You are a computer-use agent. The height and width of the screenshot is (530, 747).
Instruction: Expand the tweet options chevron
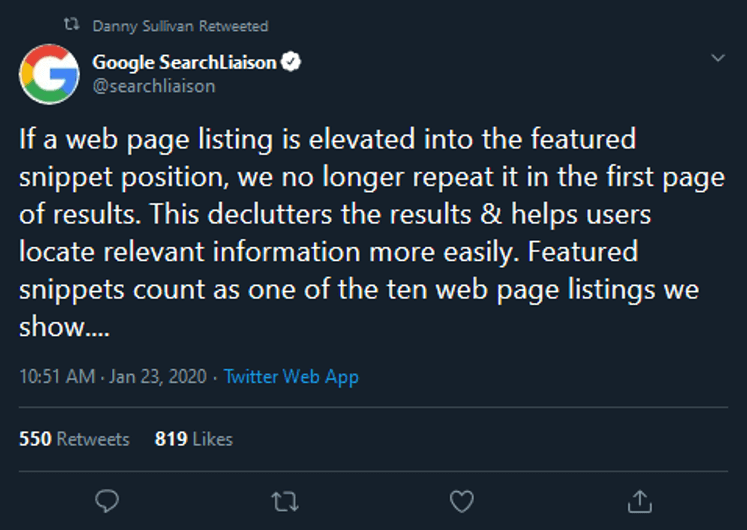click(x=718, y=58)
